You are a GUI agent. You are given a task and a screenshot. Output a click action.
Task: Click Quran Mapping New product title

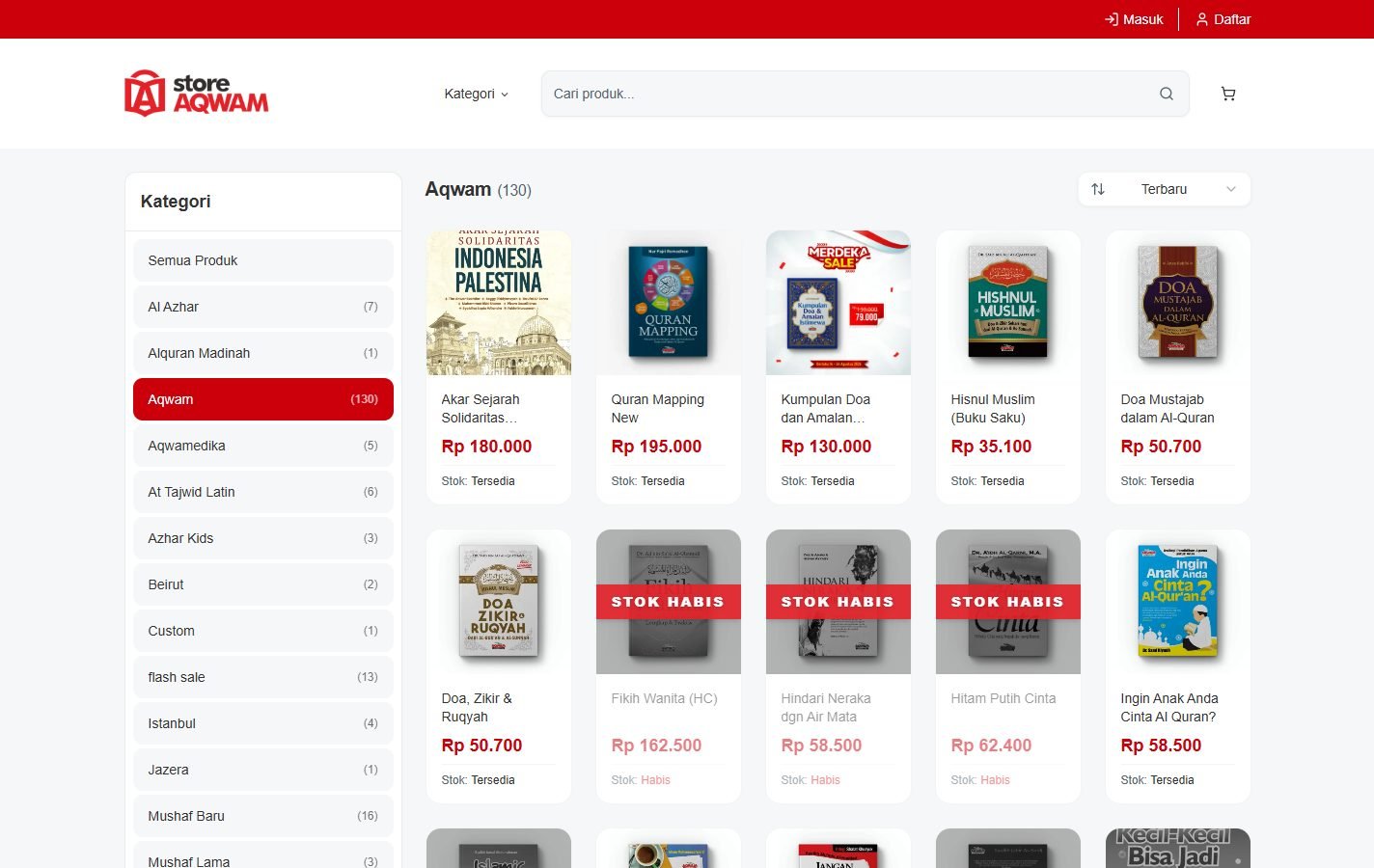click(x=657, y=408)
